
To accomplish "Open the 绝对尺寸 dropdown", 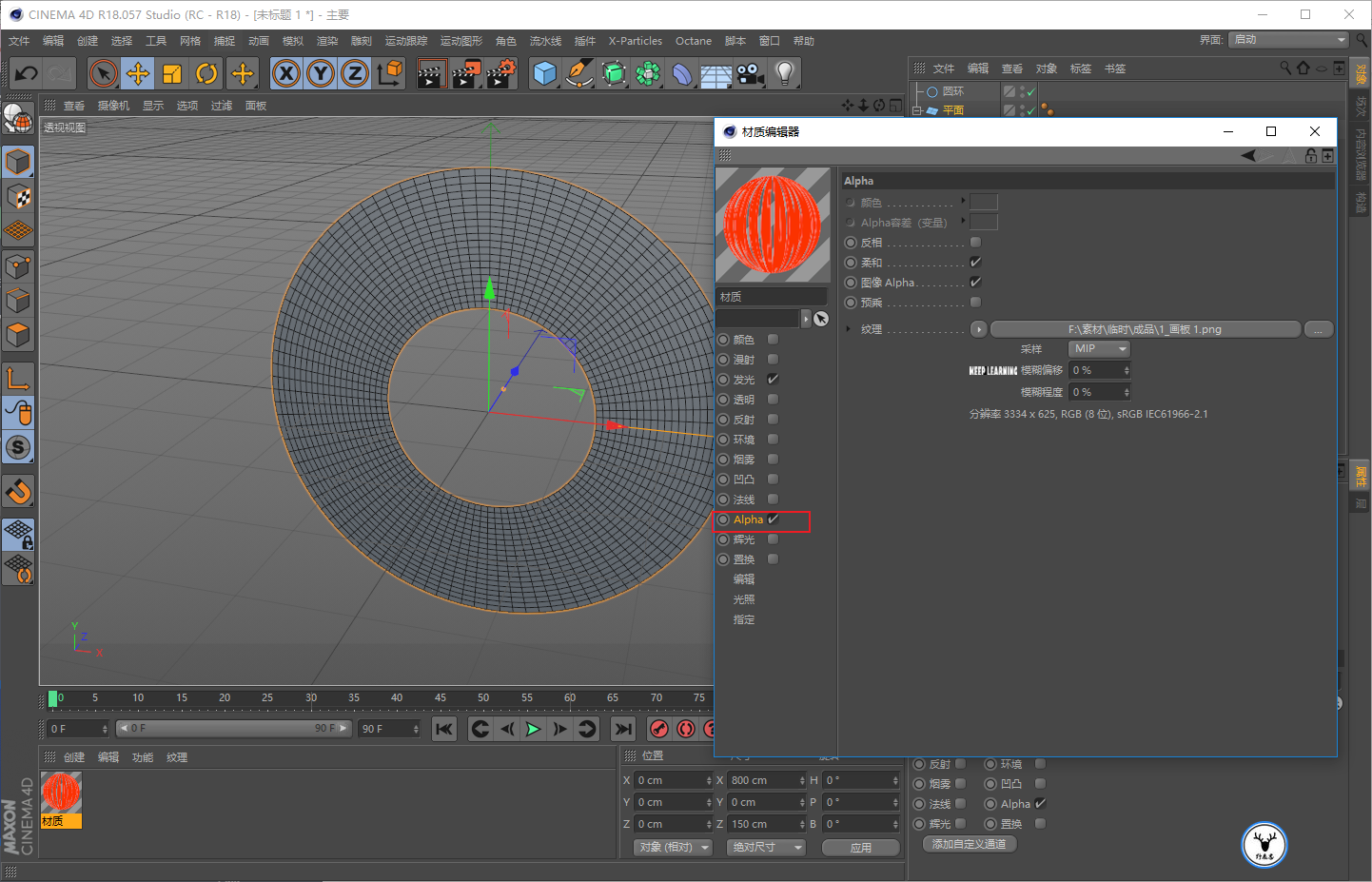I will pyautogui.click(x=766, y=847).
